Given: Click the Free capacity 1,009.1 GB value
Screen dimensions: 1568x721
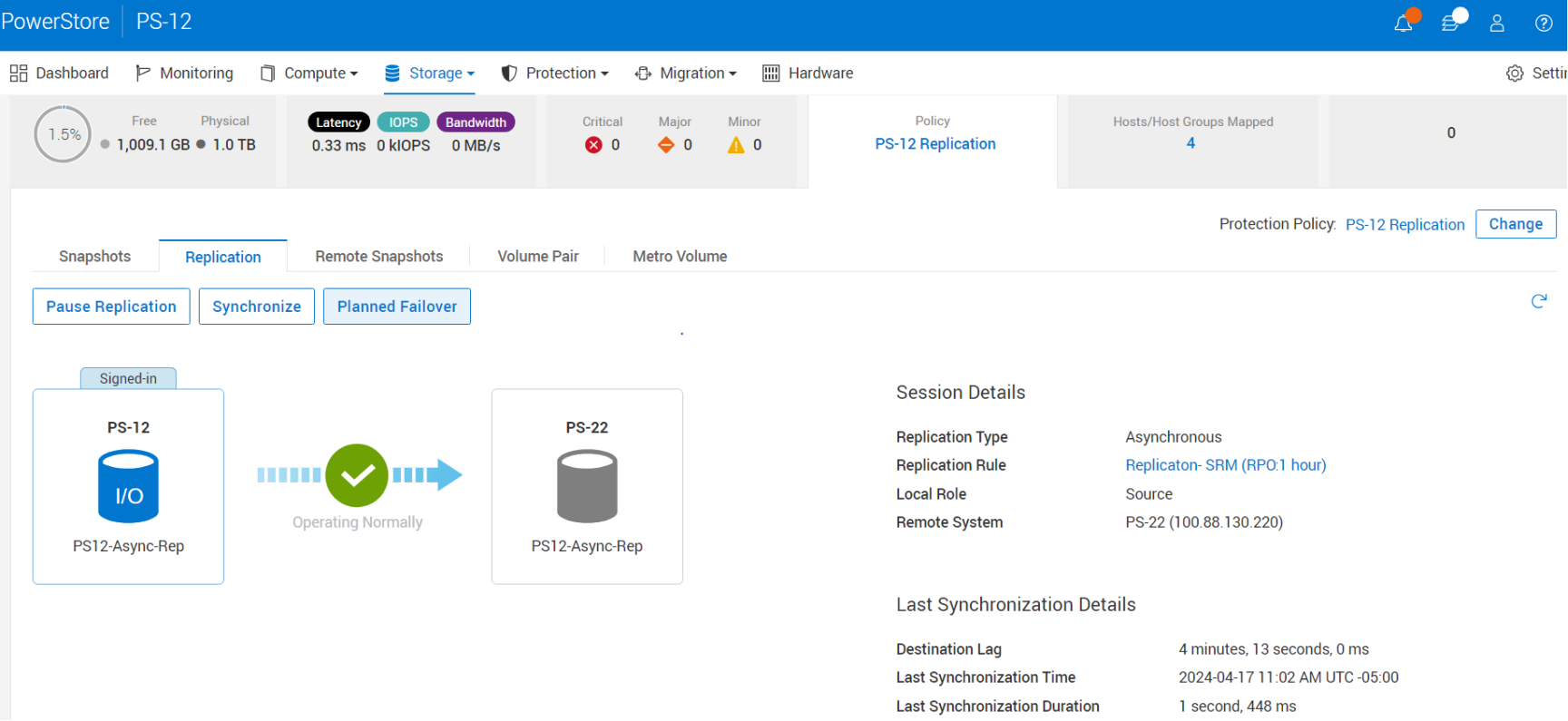Looking at the screenshot, I should 153,145.
